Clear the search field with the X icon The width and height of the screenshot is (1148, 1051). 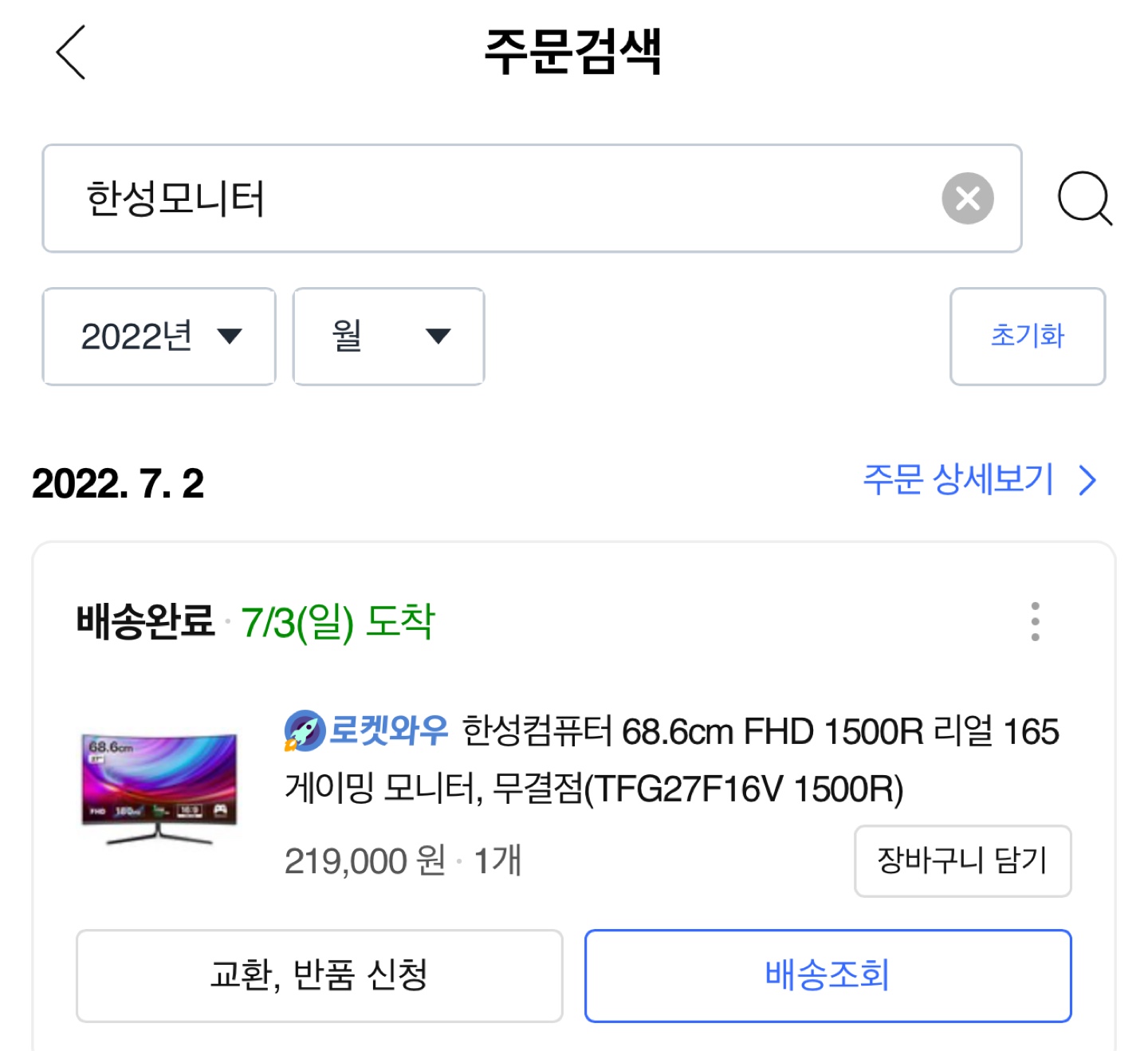pos(967,199)
